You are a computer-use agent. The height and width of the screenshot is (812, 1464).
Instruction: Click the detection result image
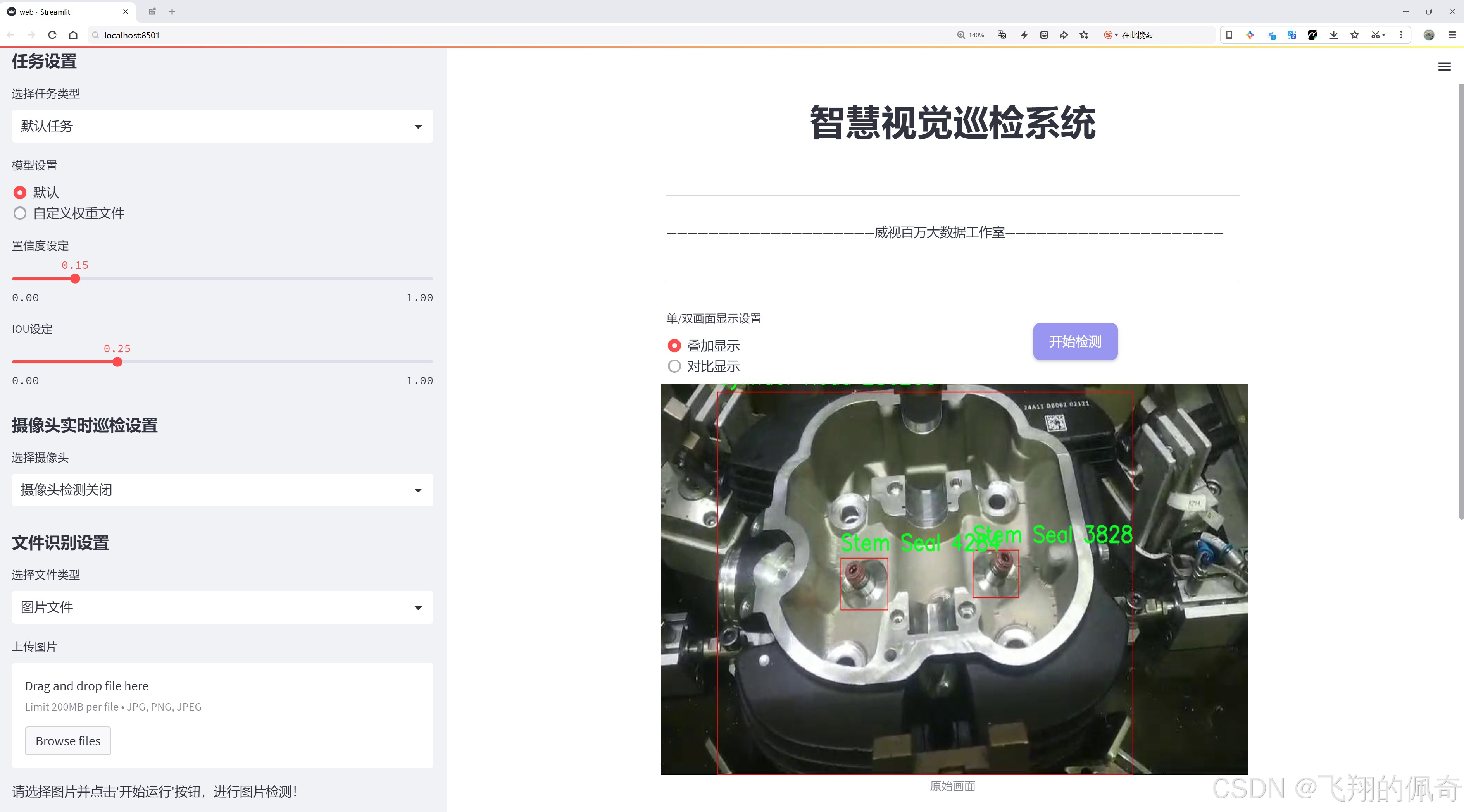click(x=954, y=579)
